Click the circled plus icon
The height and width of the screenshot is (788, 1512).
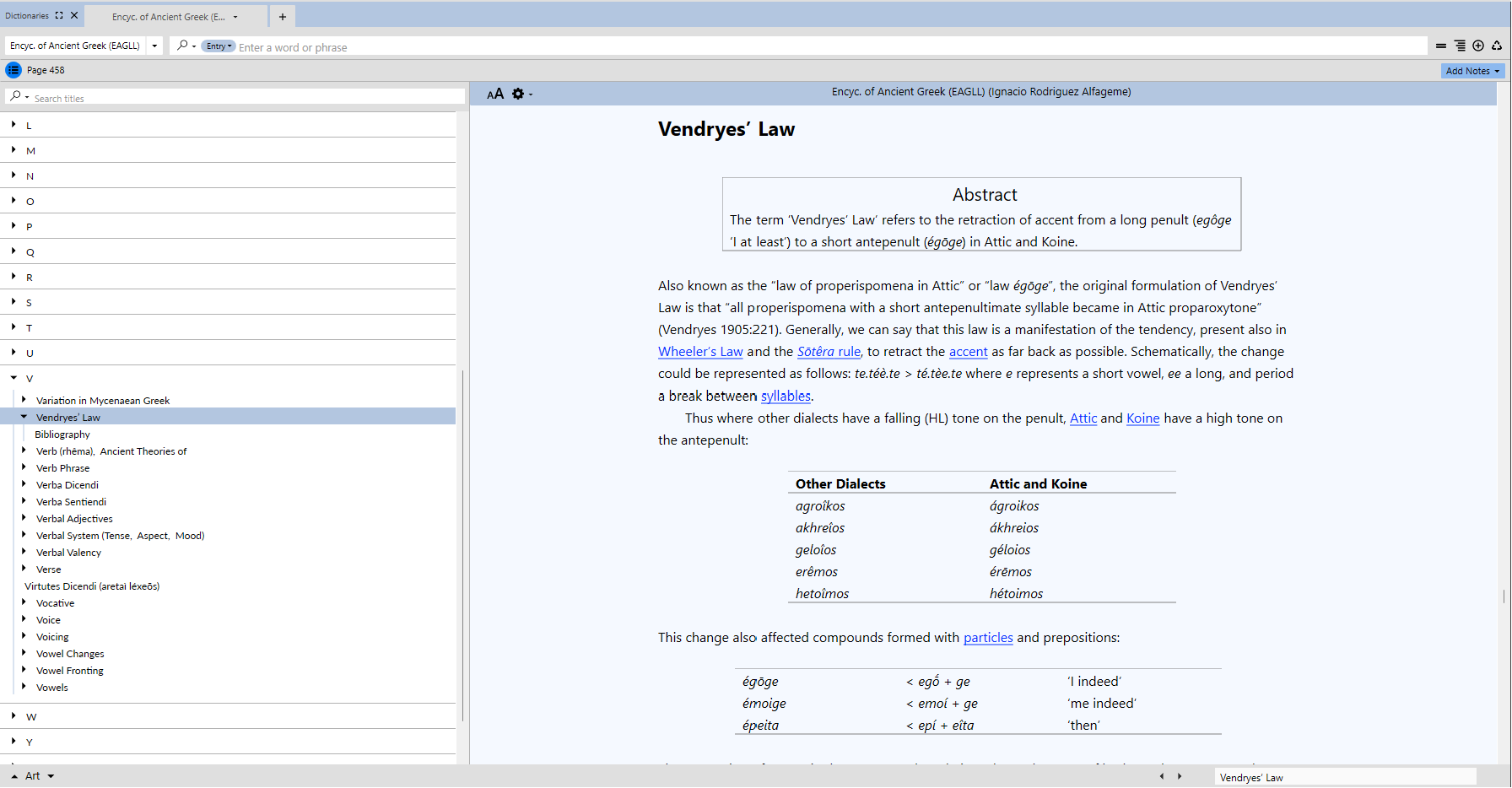tap(1478, 46)
